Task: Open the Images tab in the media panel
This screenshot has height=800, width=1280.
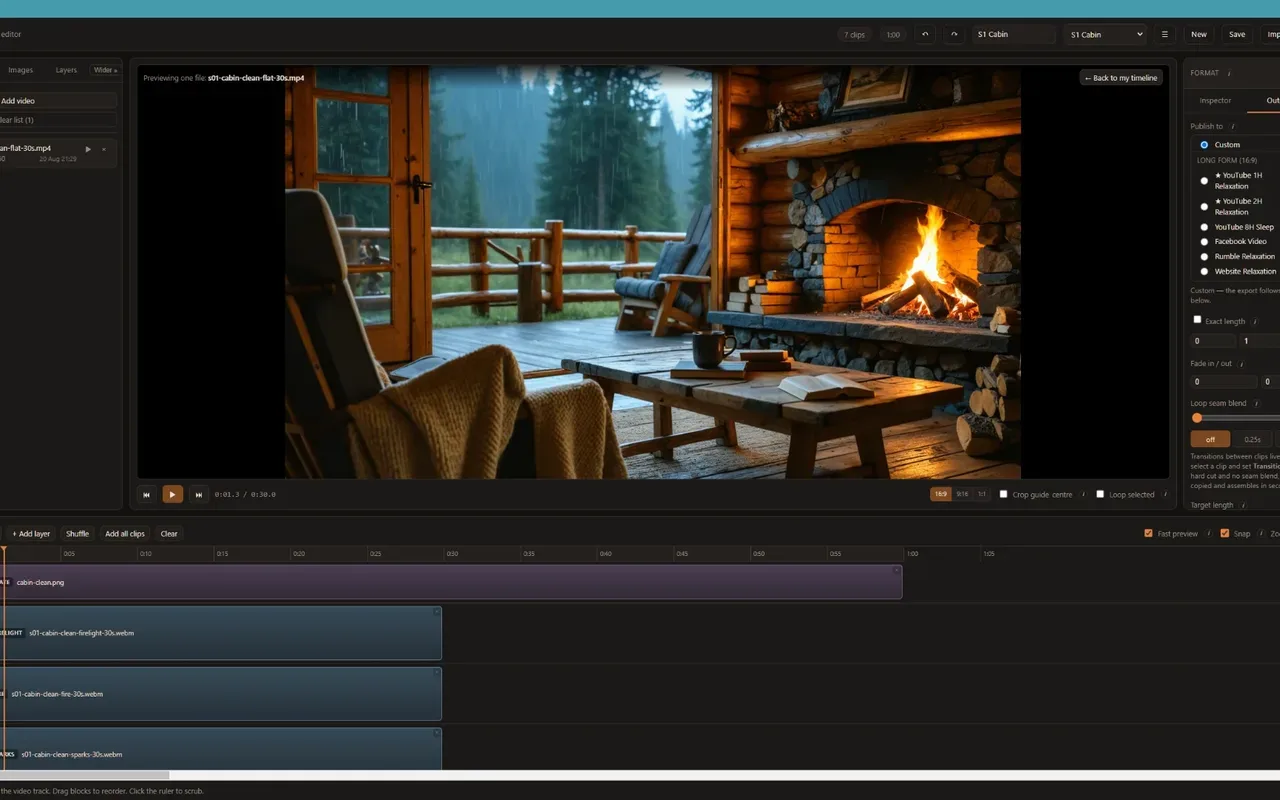Action: click(x=20, y=70)
